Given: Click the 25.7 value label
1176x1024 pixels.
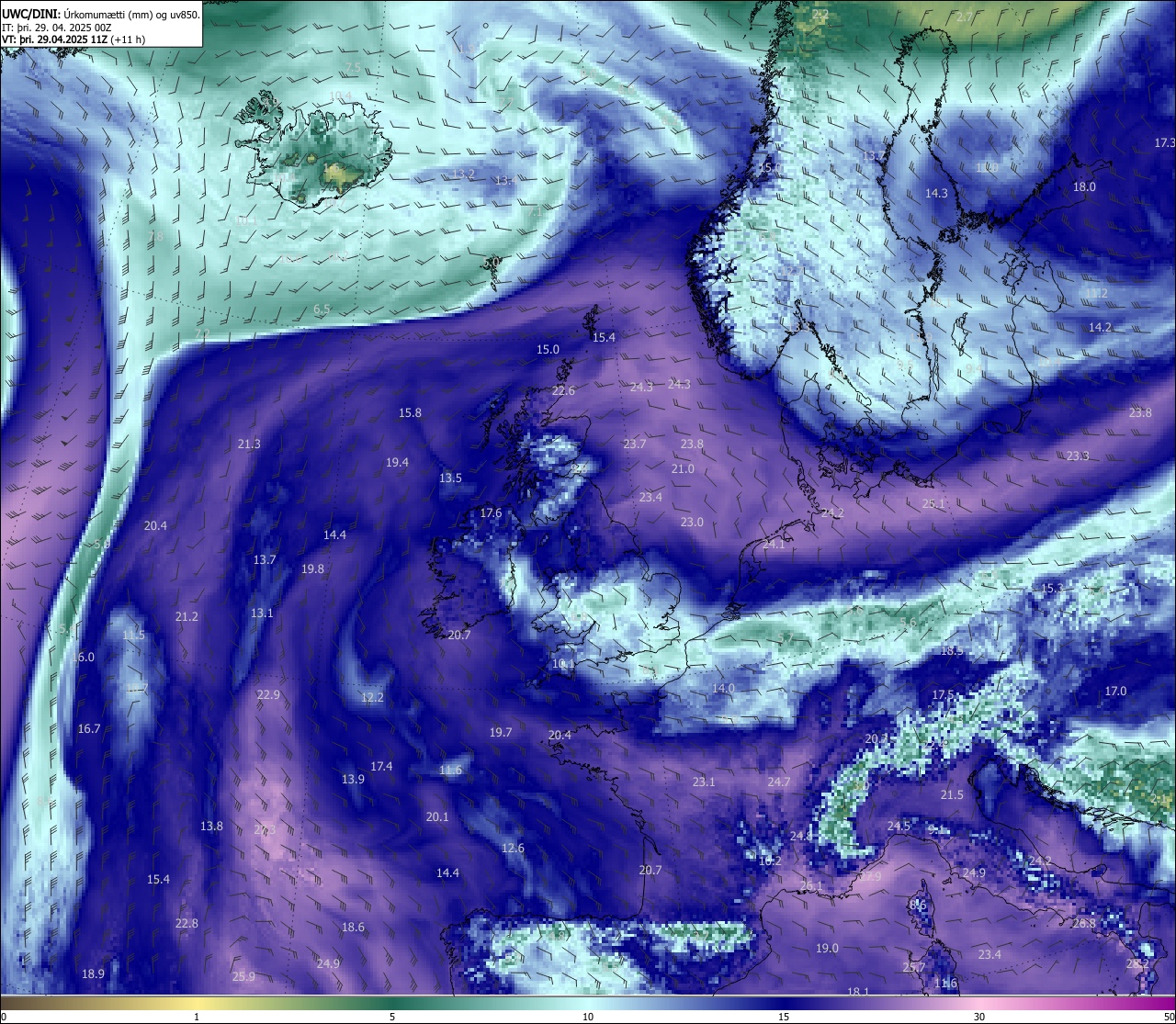Looking at the screenshot, I should point(914,967).
